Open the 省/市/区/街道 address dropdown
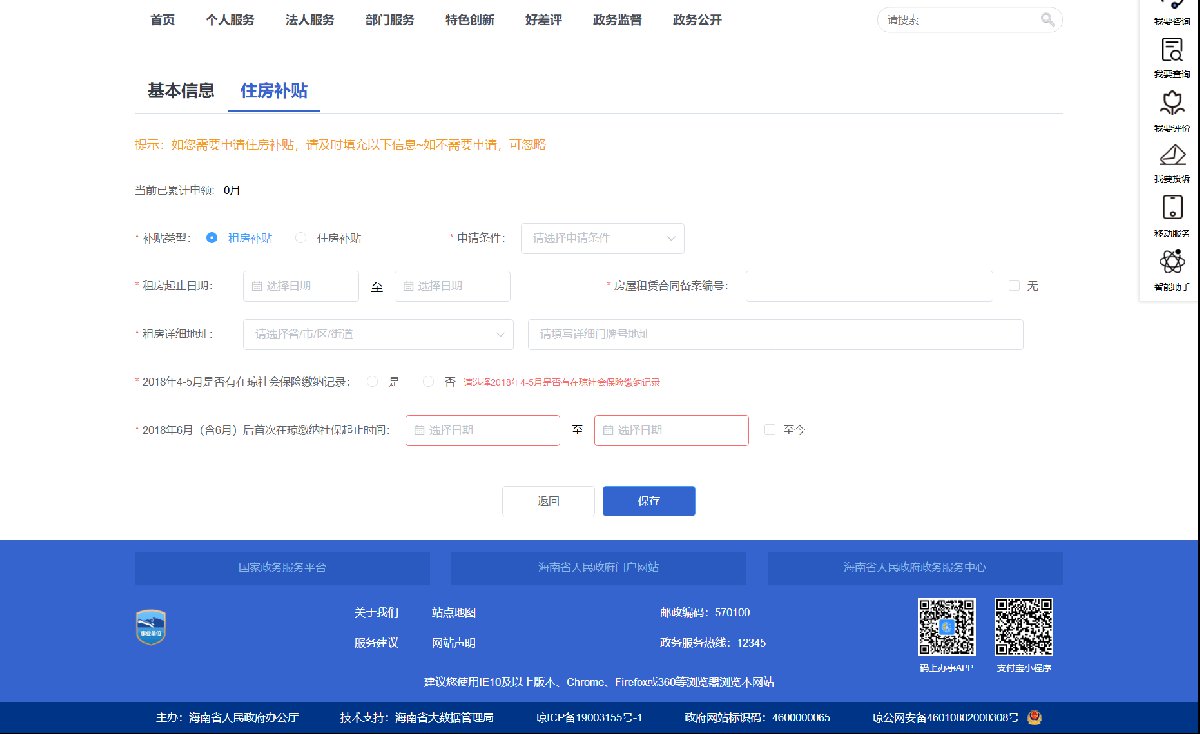 point(378,334)
